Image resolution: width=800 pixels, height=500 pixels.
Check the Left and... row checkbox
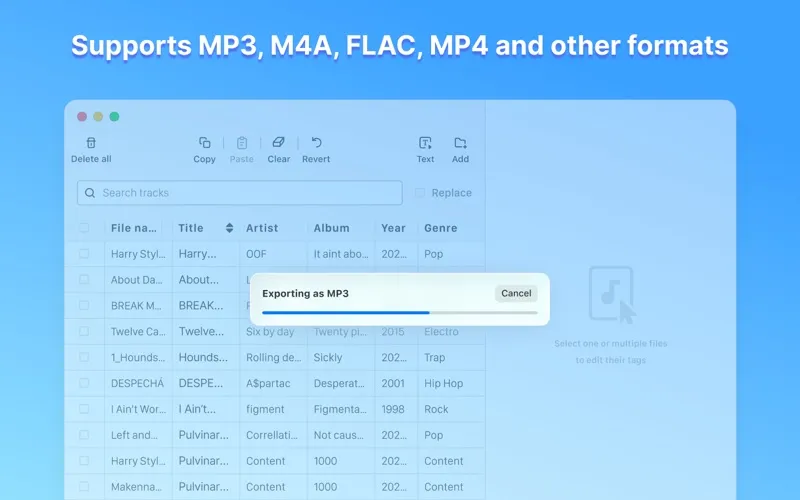[x=84, y=435]
